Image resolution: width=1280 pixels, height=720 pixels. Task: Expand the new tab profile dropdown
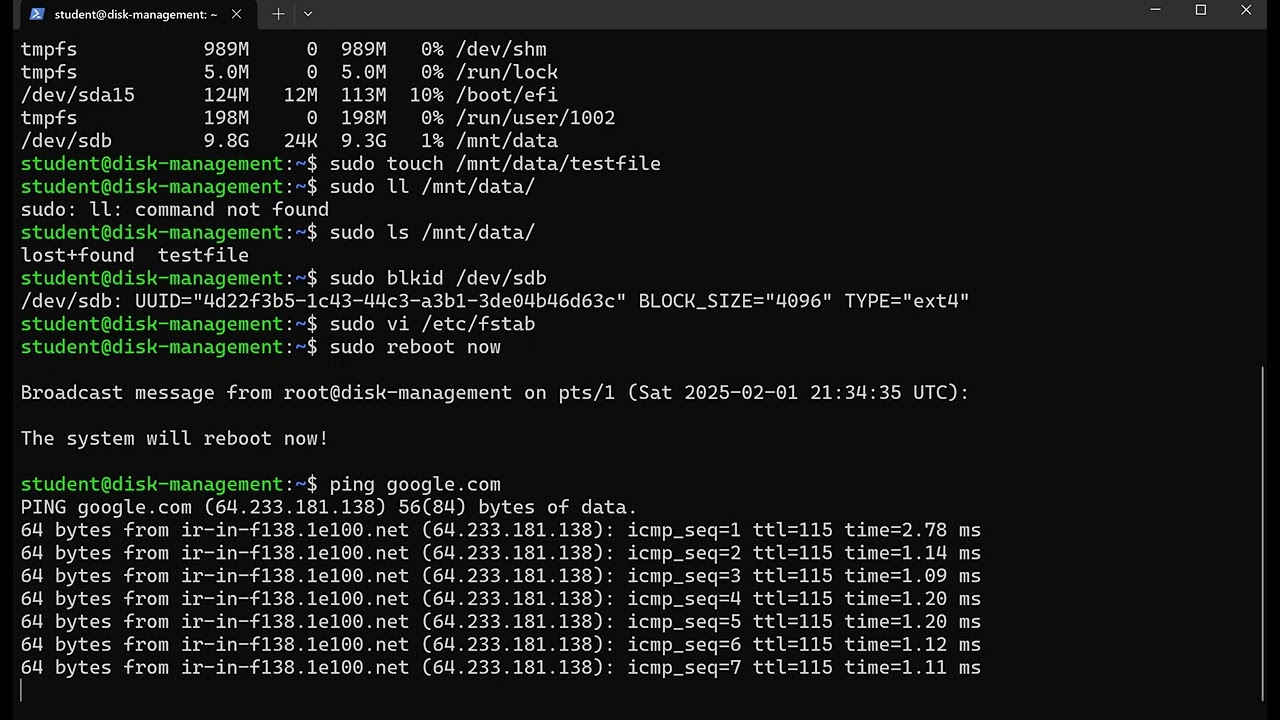(308, 14)
